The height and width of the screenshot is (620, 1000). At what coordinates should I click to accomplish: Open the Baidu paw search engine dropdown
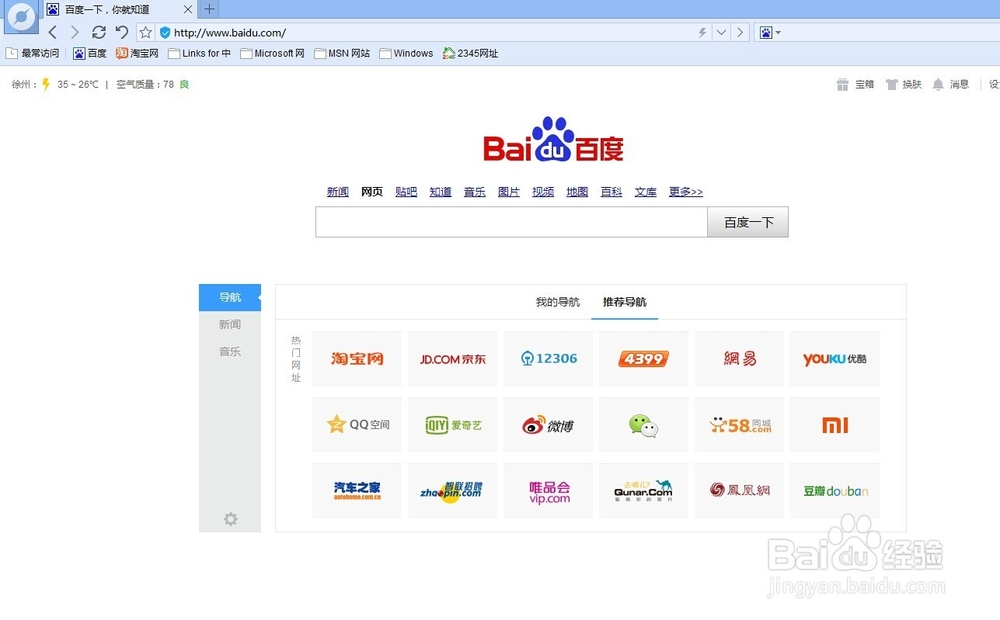(770, 33)
